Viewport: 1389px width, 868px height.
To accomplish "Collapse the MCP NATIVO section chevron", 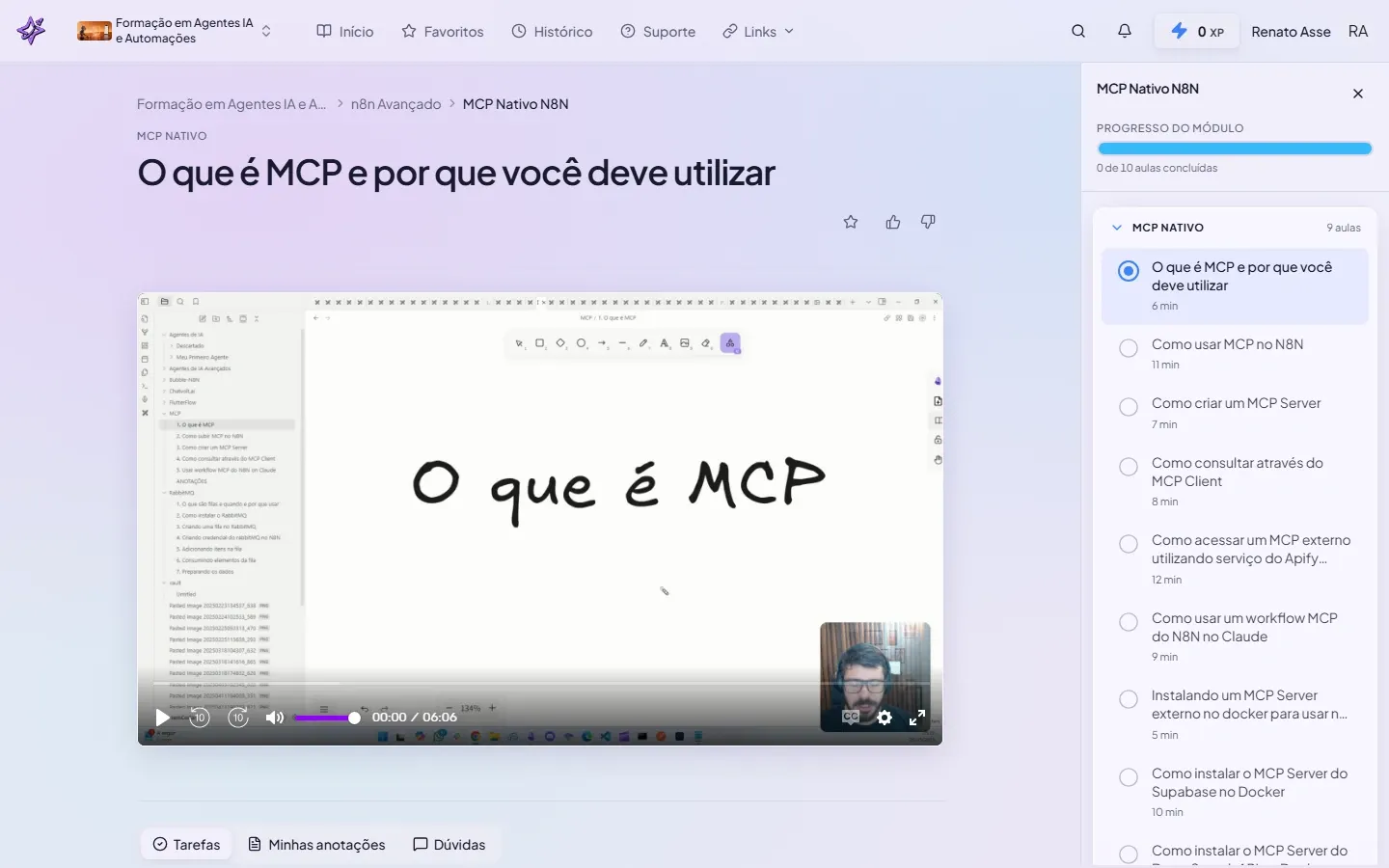I will point(1117,228).
